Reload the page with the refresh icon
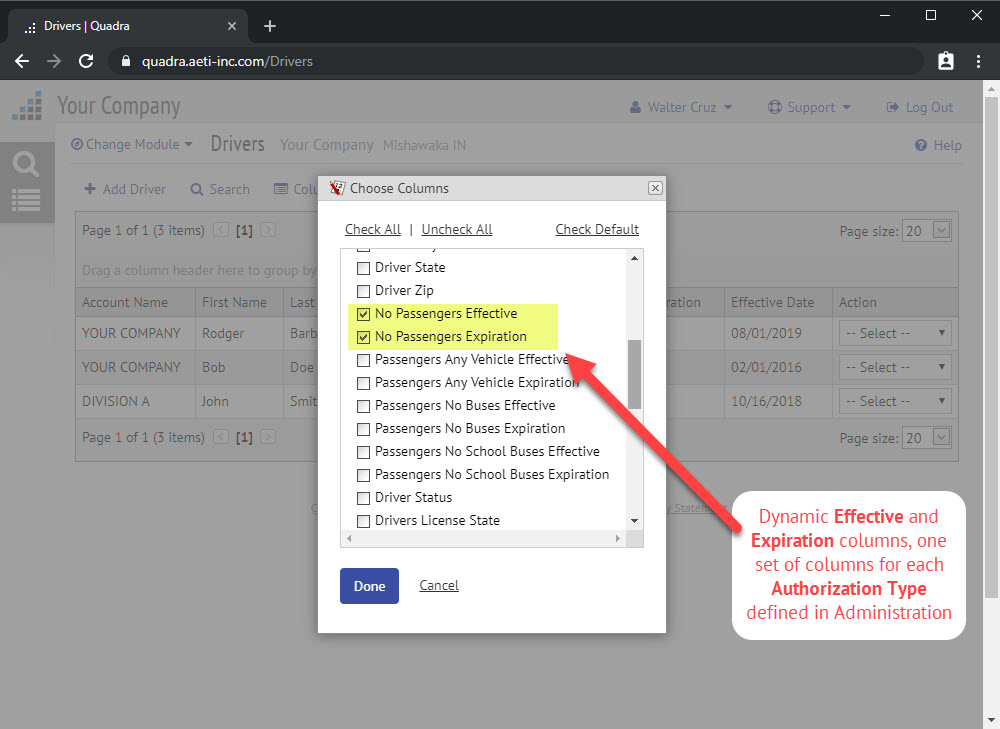 [x=86, y=61]
